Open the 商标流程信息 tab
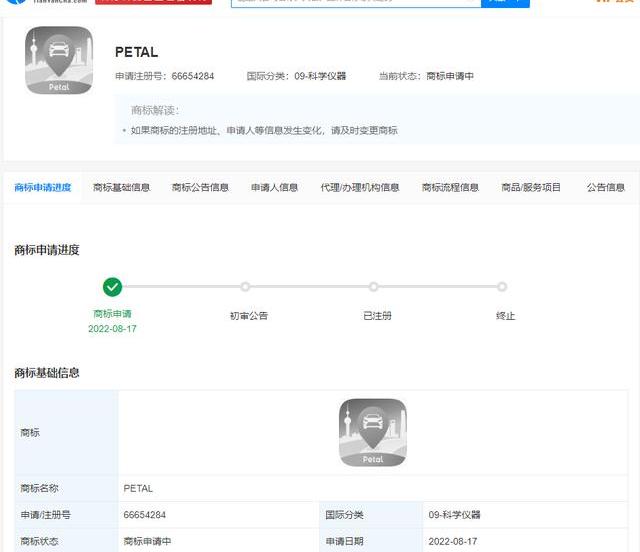 pos(450,187)
